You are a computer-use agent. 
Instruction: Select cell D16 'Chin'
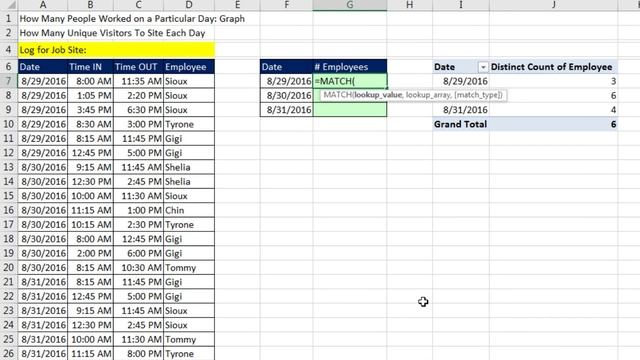[189, 210]
